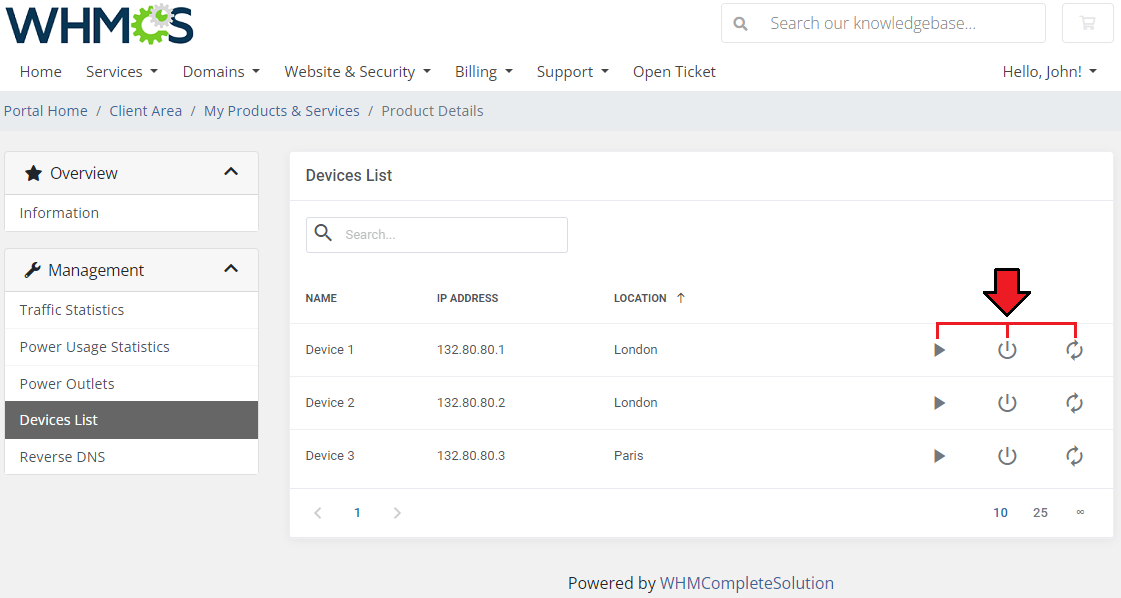Open Information in the sidebar
Image resolution: width=1121 pixels, height=598 pixels.
point(132,213)
